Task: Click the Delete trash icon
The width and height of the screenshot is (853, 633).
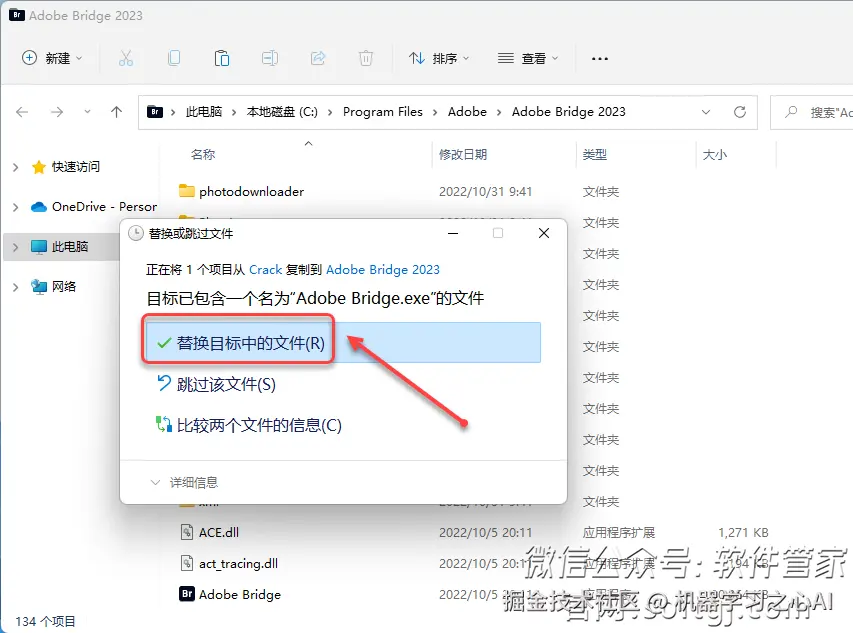Action: point(366,58)
